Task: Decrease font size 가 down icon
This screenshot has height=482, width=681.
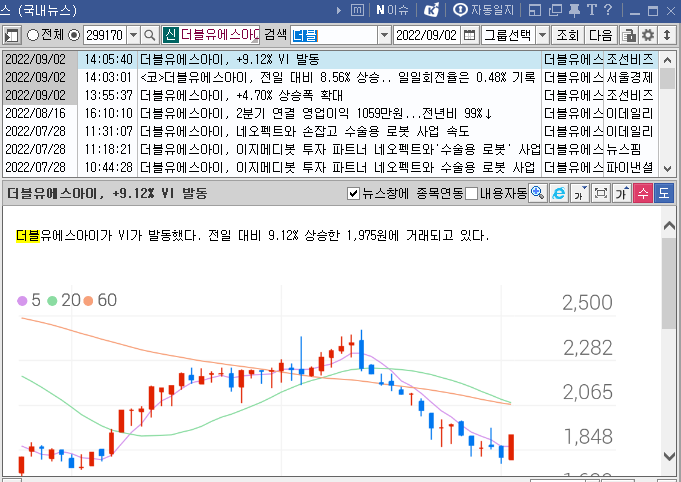Action: (580, 193)
